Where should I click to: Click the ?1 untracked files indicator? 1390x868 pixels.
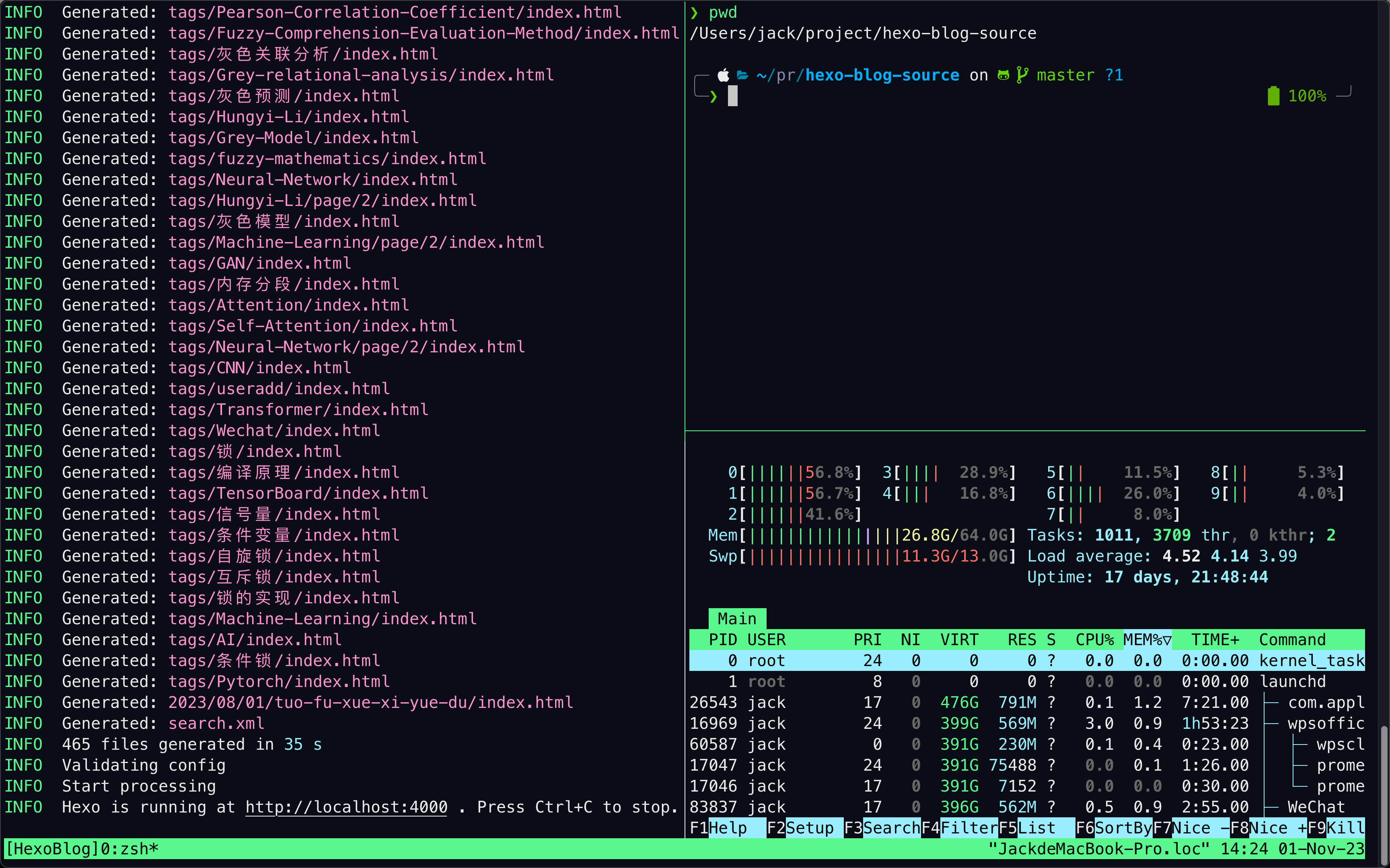(x=1114, y=75)
